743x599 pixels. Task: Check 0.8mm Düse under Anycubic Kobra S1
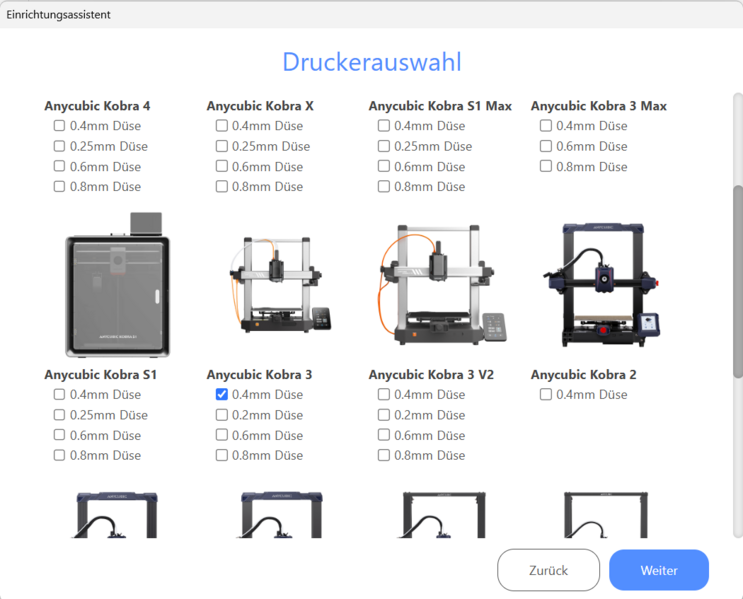point(59,455)
